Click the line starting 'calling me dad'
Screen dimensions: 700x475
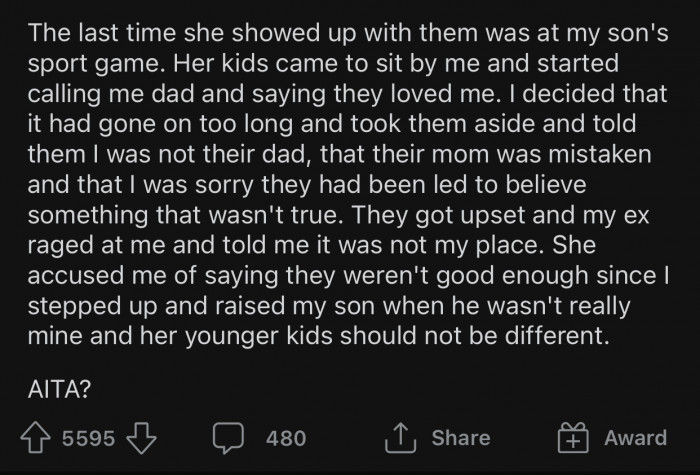click(347, 94)
